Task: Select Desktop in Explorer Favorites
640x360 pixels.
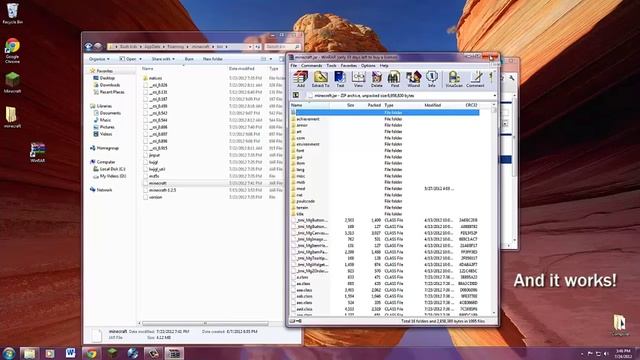Action: point(107,78)
